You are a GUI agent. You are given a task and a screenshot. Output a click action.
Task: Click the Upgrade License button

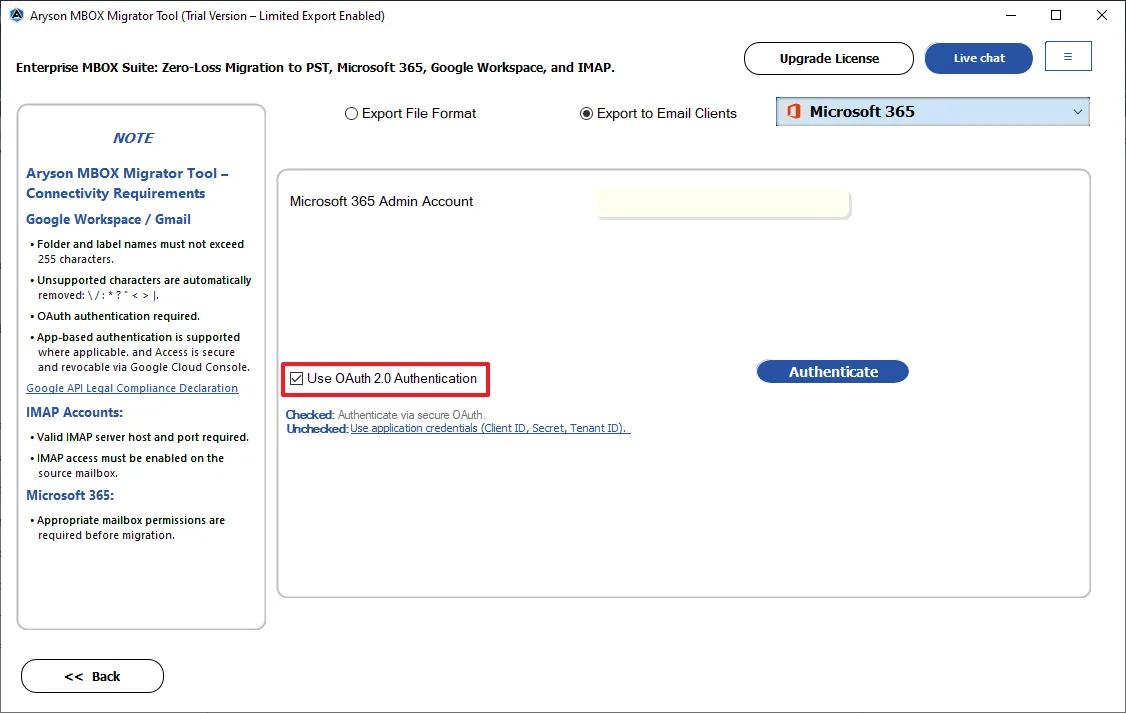tap(829, 58)
